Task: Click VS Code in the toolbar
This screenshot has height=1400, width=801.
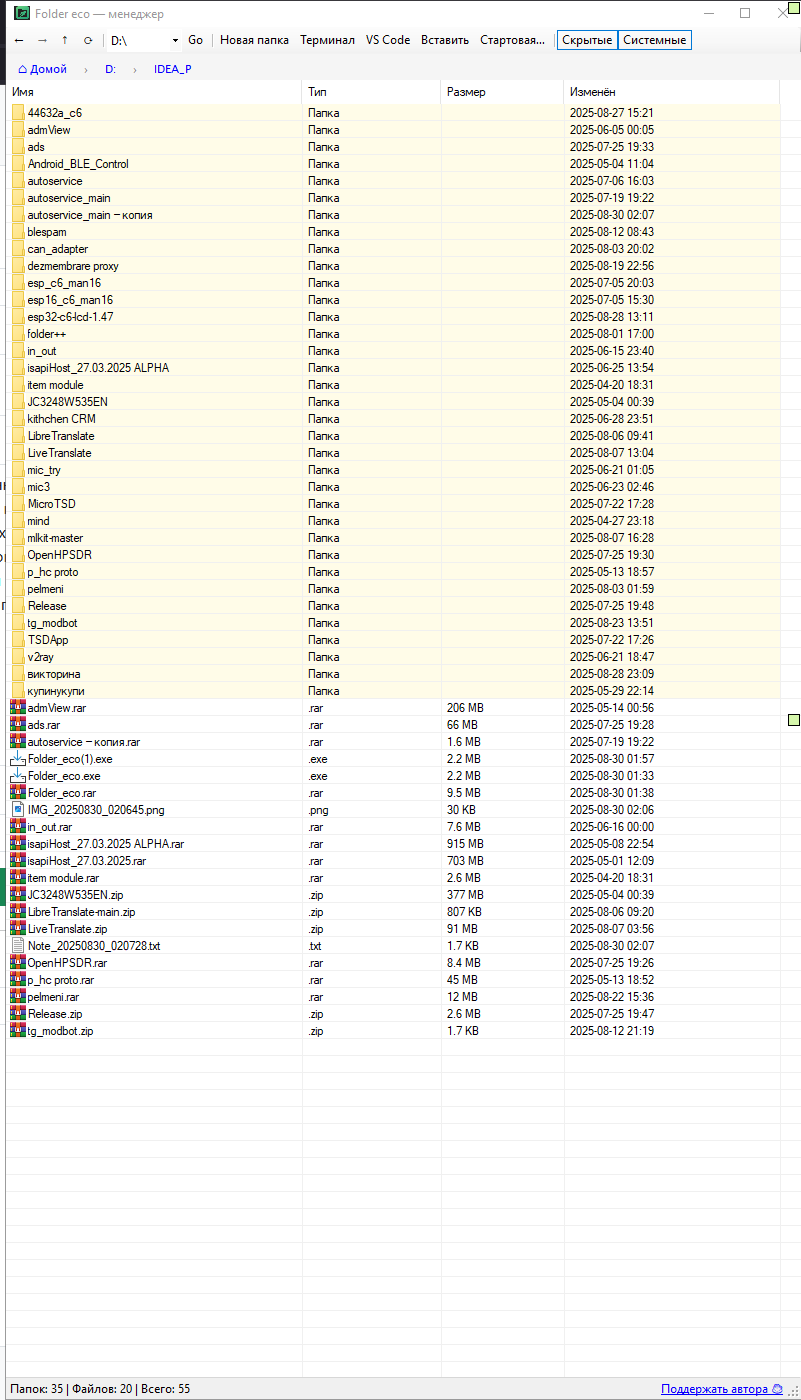Action: click(x=388, y=40)
